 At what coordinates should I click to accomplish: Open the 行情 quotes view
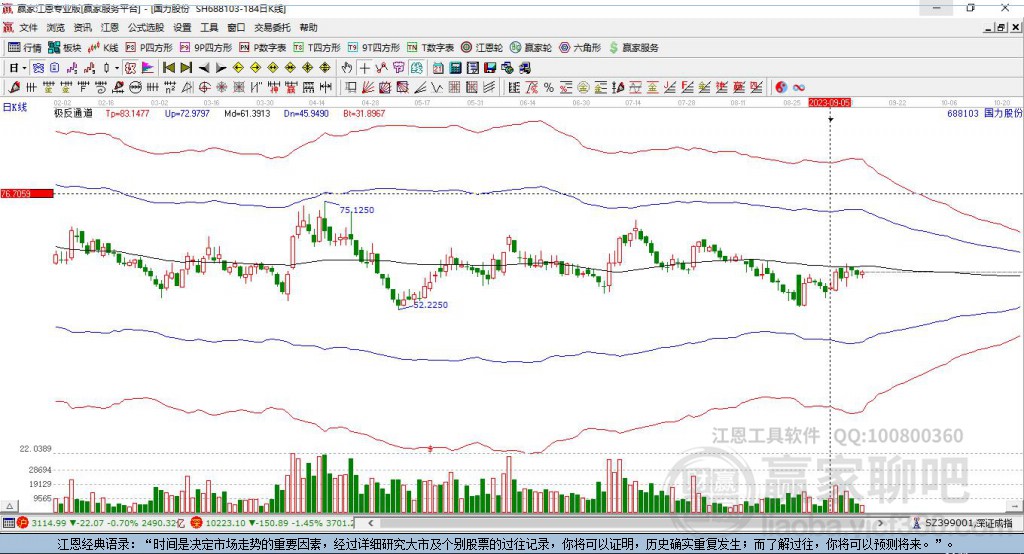coord(25,48)
